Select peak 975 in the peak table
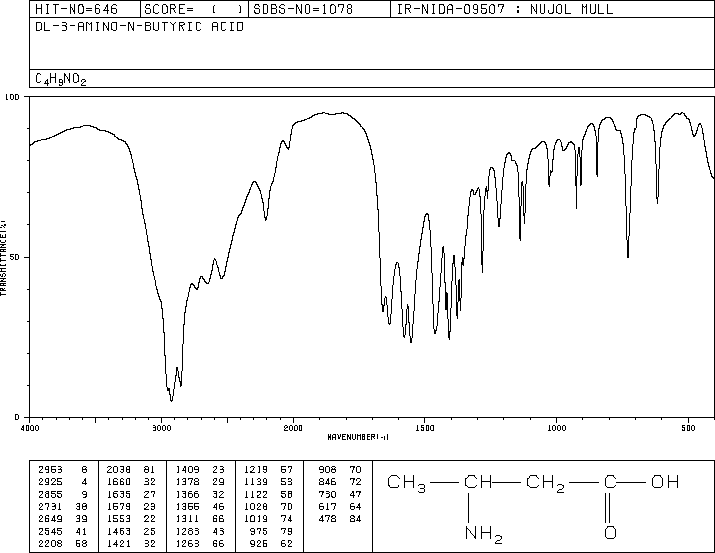The width and height of the screenshot is (715, 553). point(259,532)
